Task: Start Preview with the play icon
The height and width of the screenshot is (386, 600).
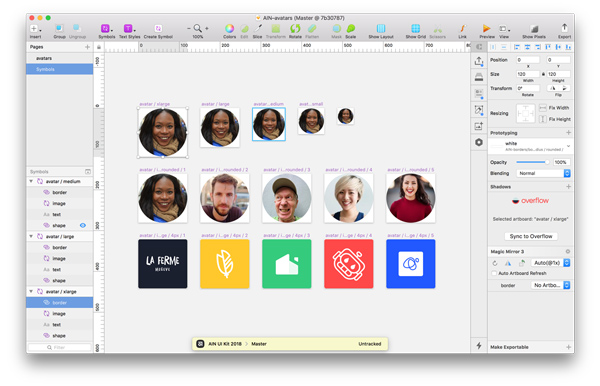Action: coord(486,28)
